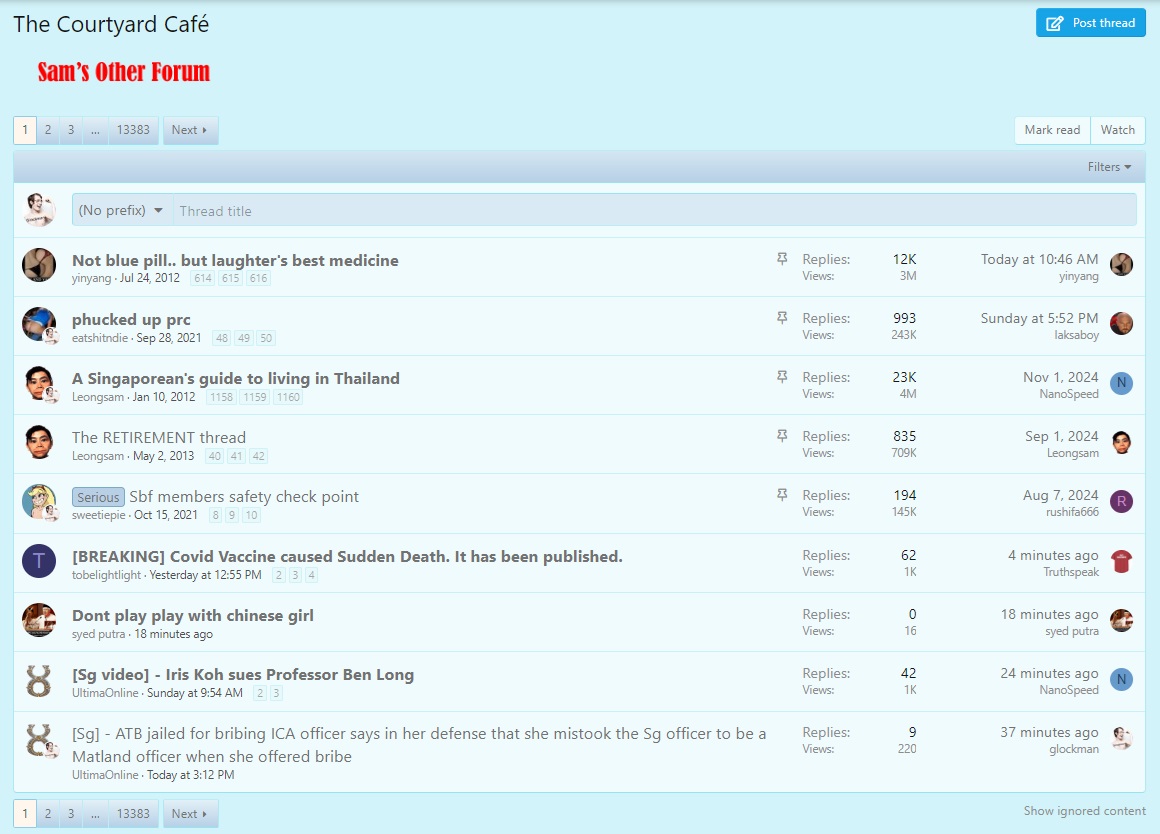Go to page 2 in top pagination
Screen dimensions: 1160x834
tap(47, 130)
